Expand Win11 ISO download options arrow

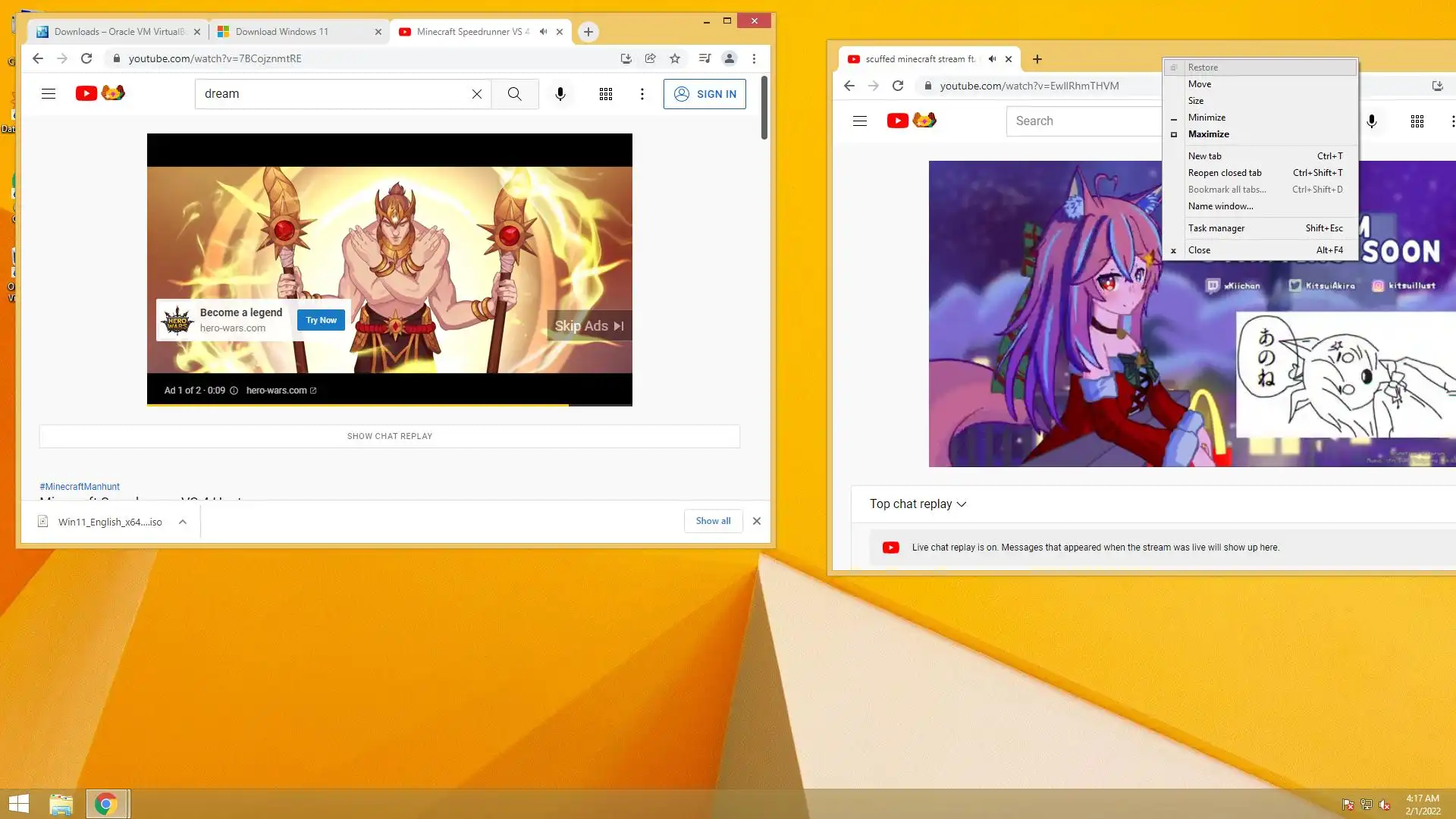pos(183,522)
